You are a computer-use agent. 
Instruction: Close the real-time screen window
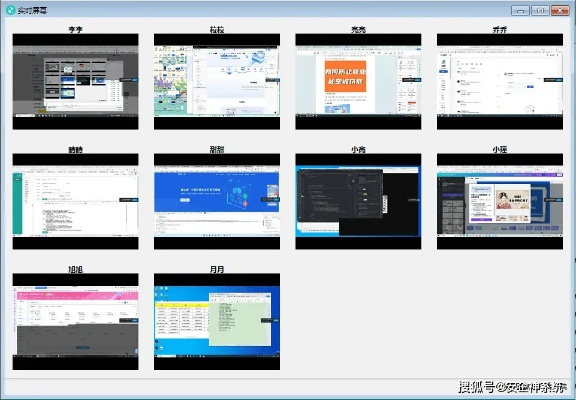pos(561,10)
